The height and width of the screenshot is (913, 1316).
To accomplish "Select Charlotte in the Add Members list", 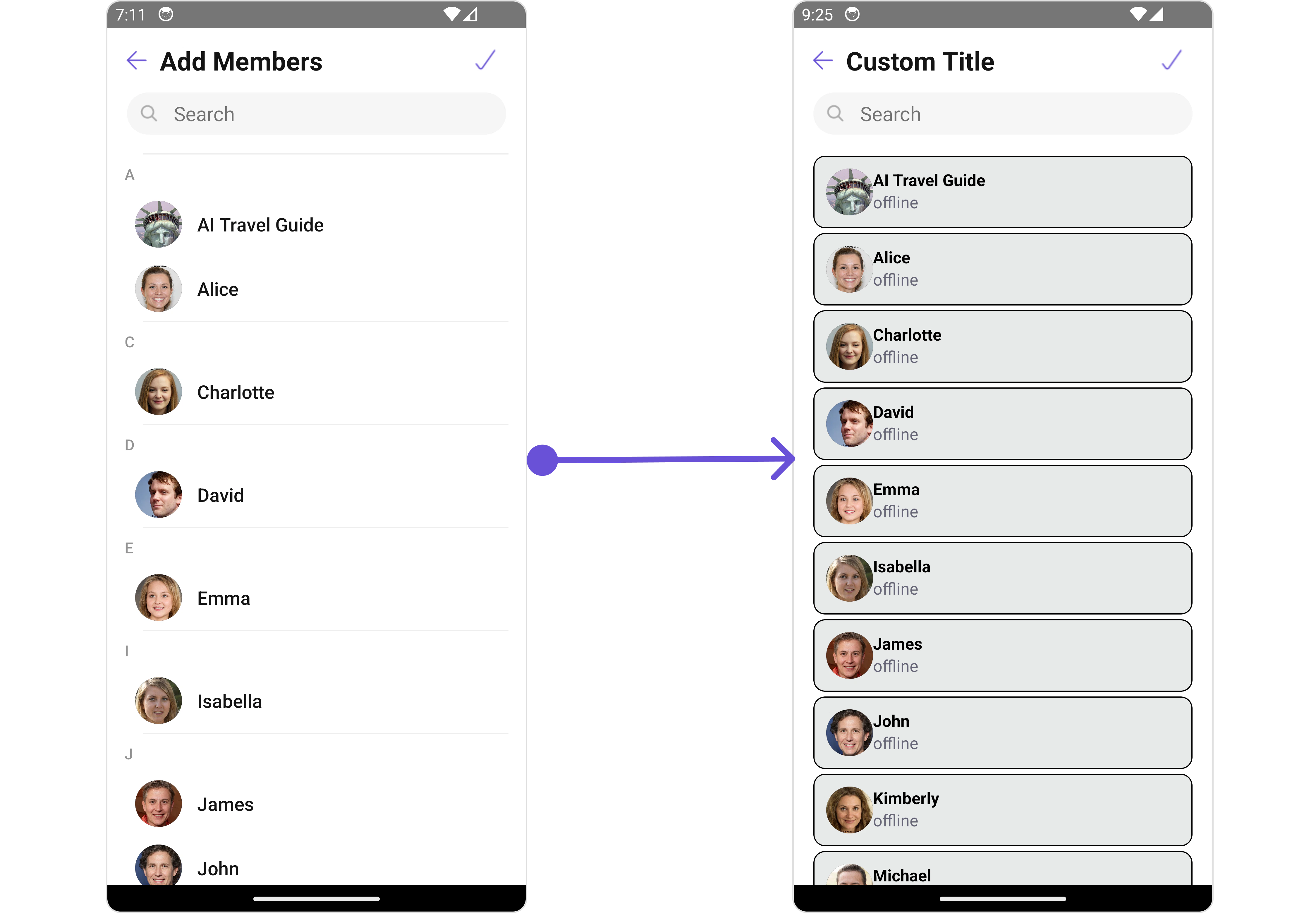I will pyautogui.click(x=316, y=392).
